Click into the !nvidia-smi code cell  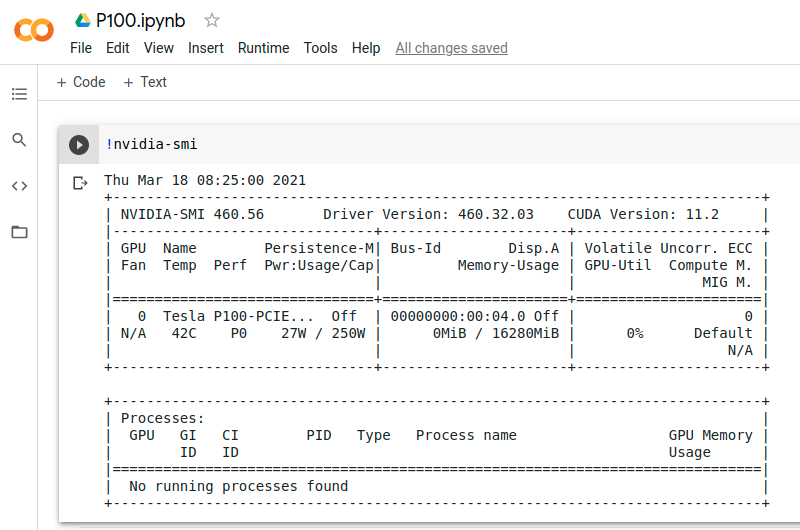pyautogui.click(x=449, y=144)
